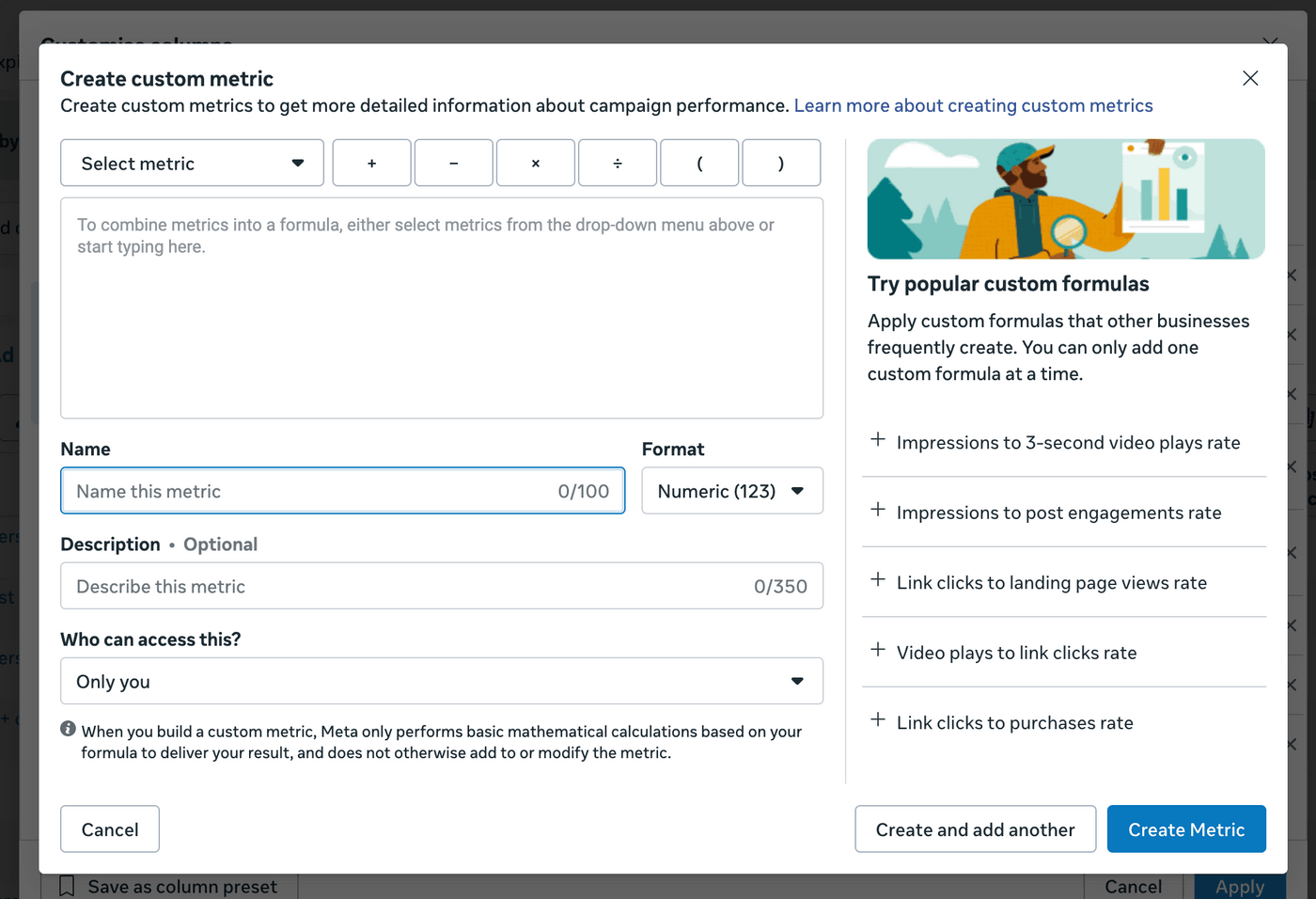
Task: Insert the multiplication operator into formula
Action: tap(535, 164)
